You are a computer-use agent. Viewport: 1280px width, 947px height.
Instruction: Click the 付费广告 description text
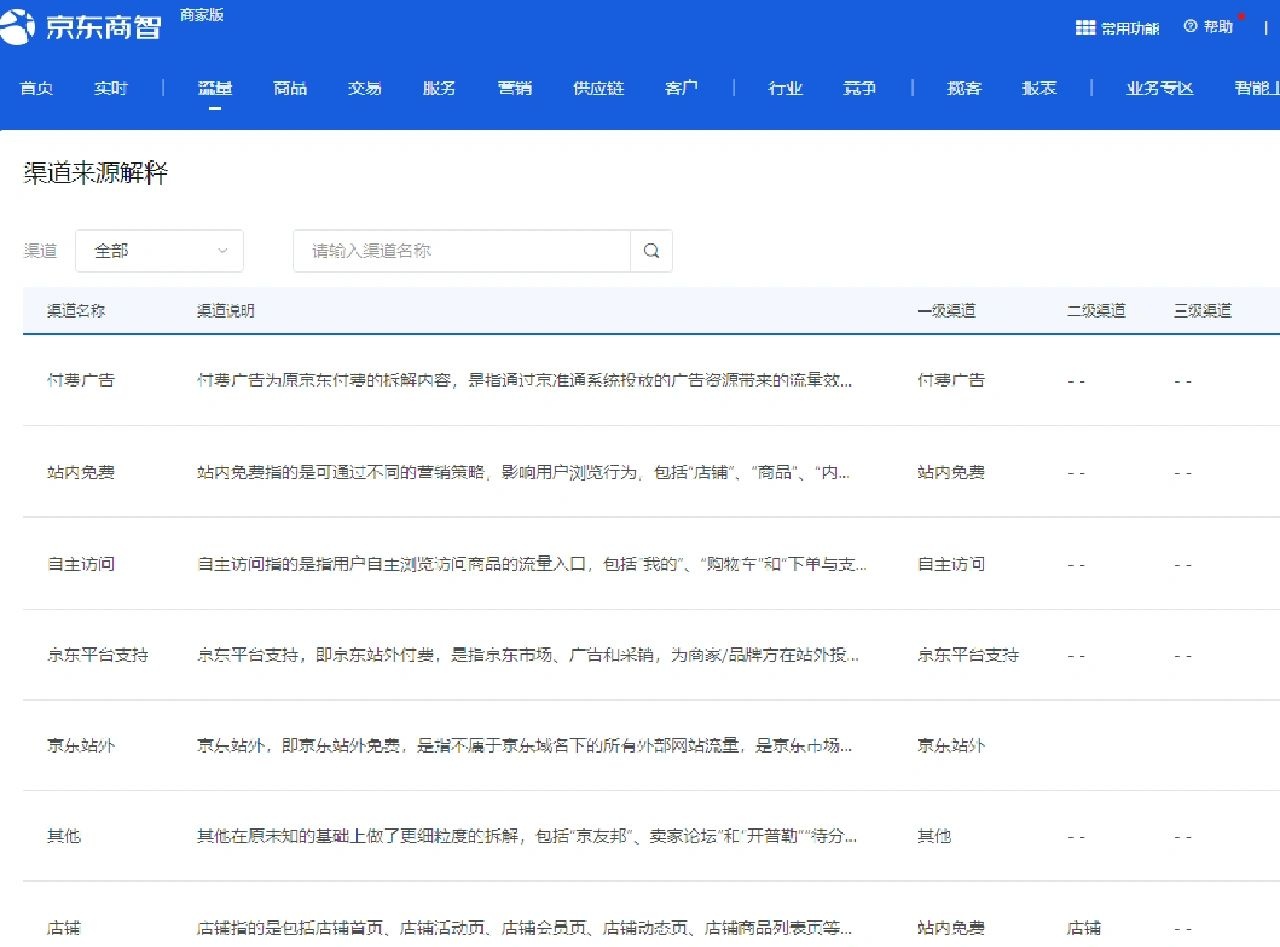(525, 380)
